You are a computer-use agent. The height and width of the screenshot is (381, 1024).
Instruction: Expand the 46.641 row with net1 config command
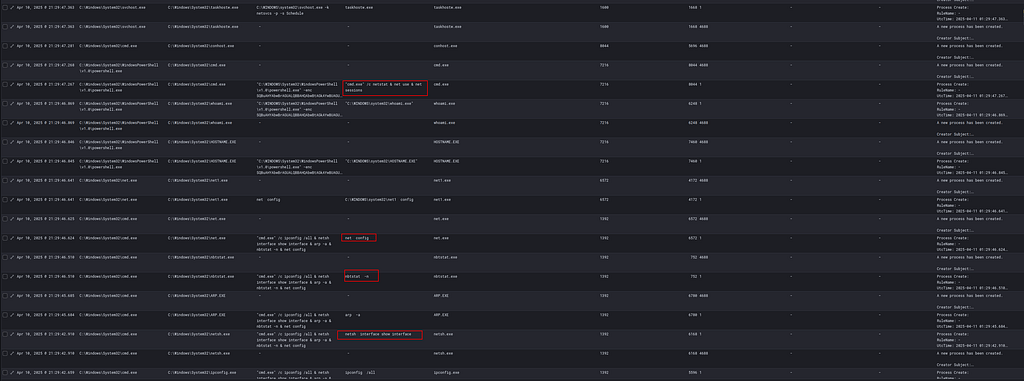coord(12,199)
